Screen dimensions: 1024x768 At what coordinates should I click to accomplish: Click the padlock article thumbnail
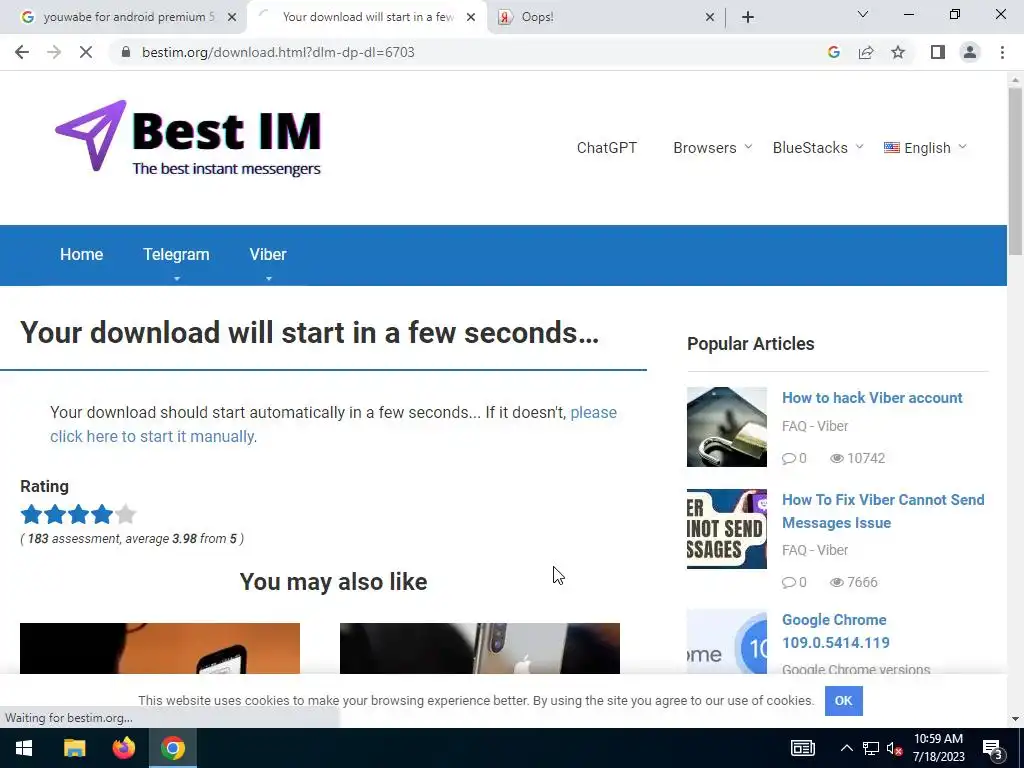(x=726, y=427)
